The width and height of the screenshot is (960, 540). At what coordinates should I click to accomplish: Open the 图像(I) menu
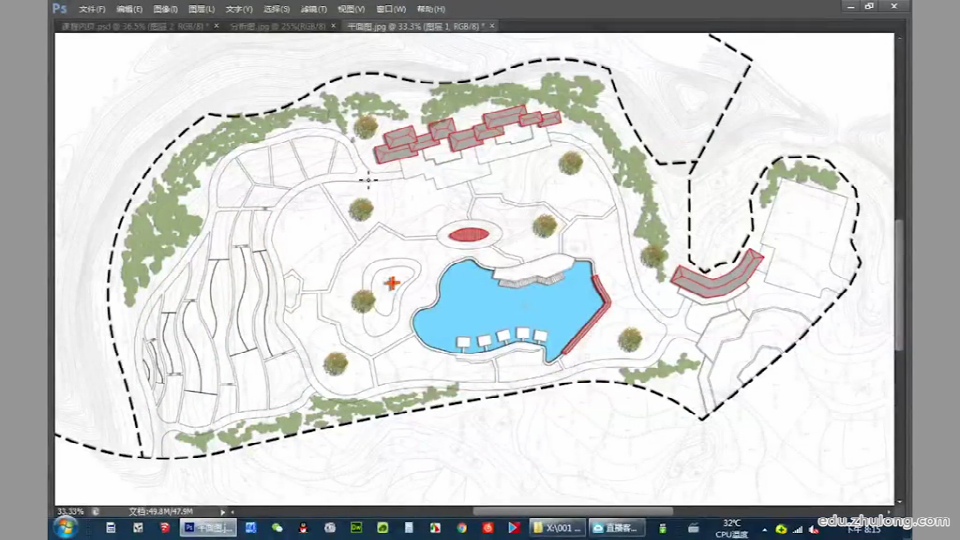165,9
